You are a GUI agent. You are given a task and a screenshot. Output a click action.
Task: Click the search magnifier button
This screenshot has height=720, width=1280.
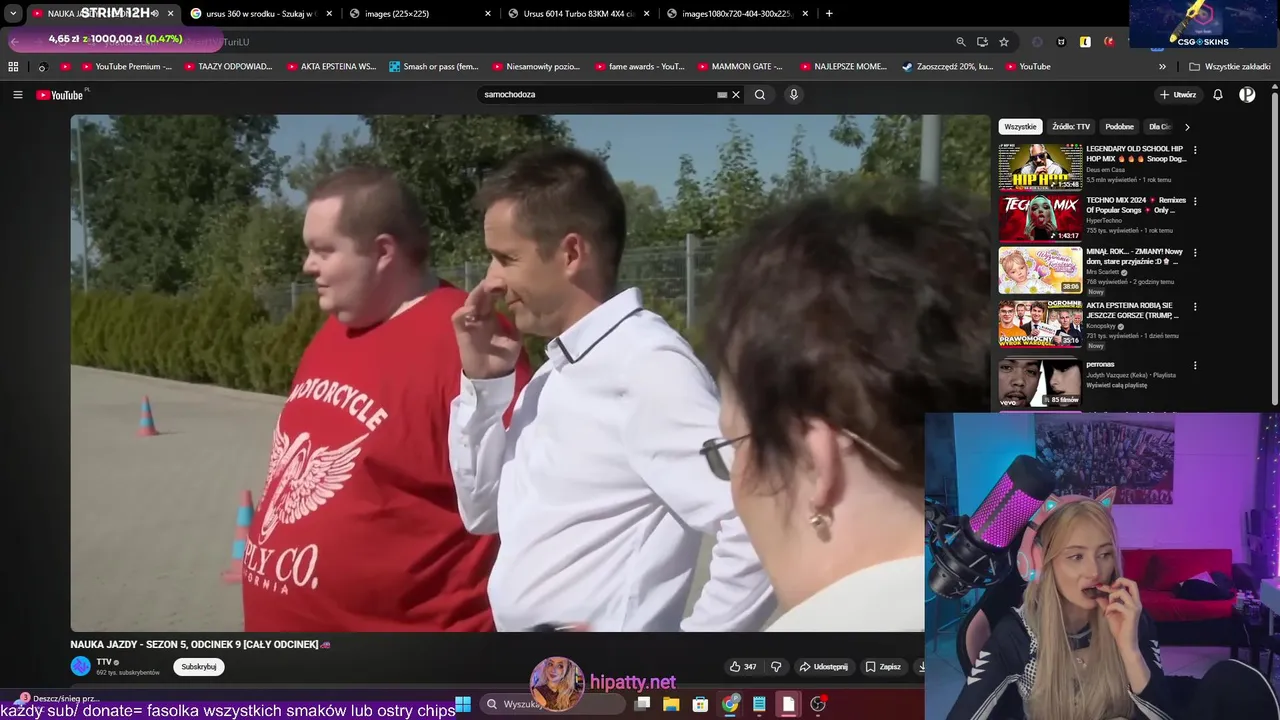[x=760, y=95]
